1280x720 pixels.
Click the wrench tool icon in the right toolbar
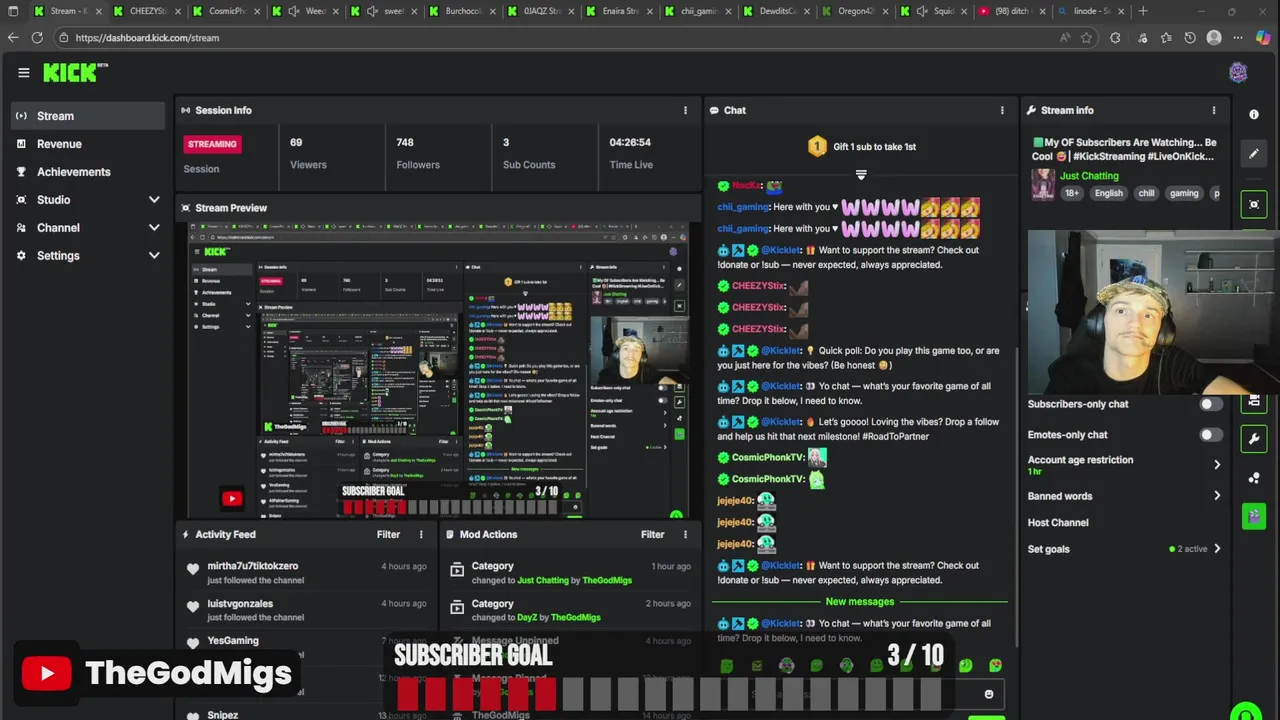point(1254,438)
